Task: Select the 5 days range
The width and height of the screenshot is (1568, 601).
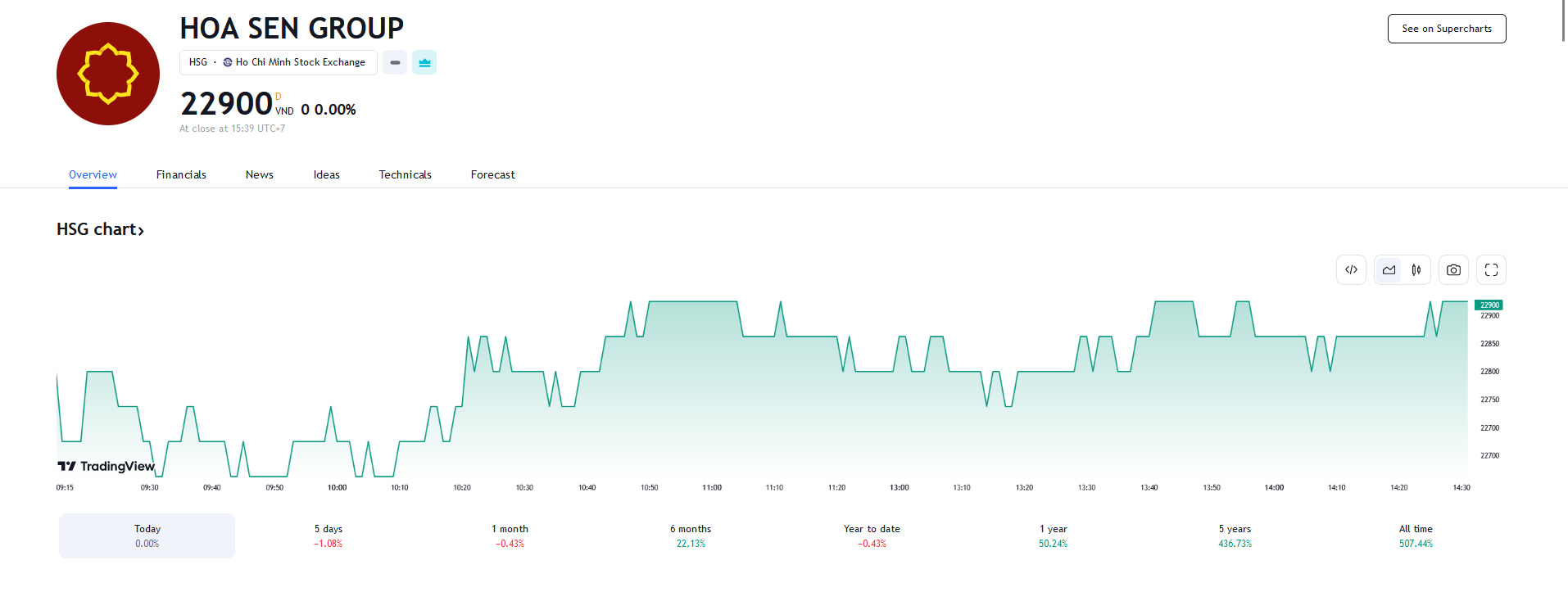Action: coord(329,535)
